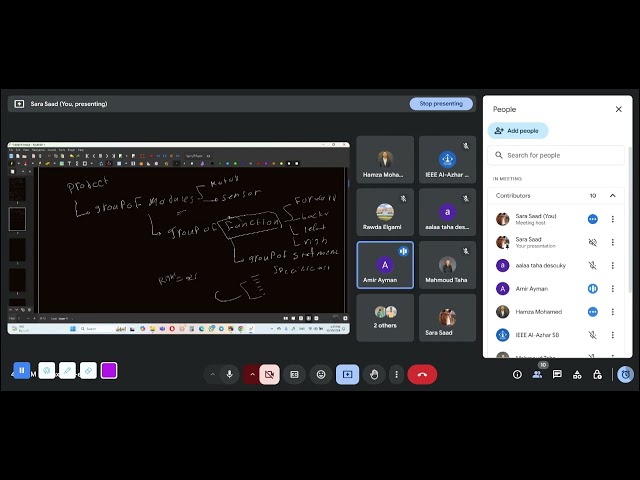640x480 pixels.
Task: Click the Contributors heading text
Action: pyautogui.click(x=513, y=196)
